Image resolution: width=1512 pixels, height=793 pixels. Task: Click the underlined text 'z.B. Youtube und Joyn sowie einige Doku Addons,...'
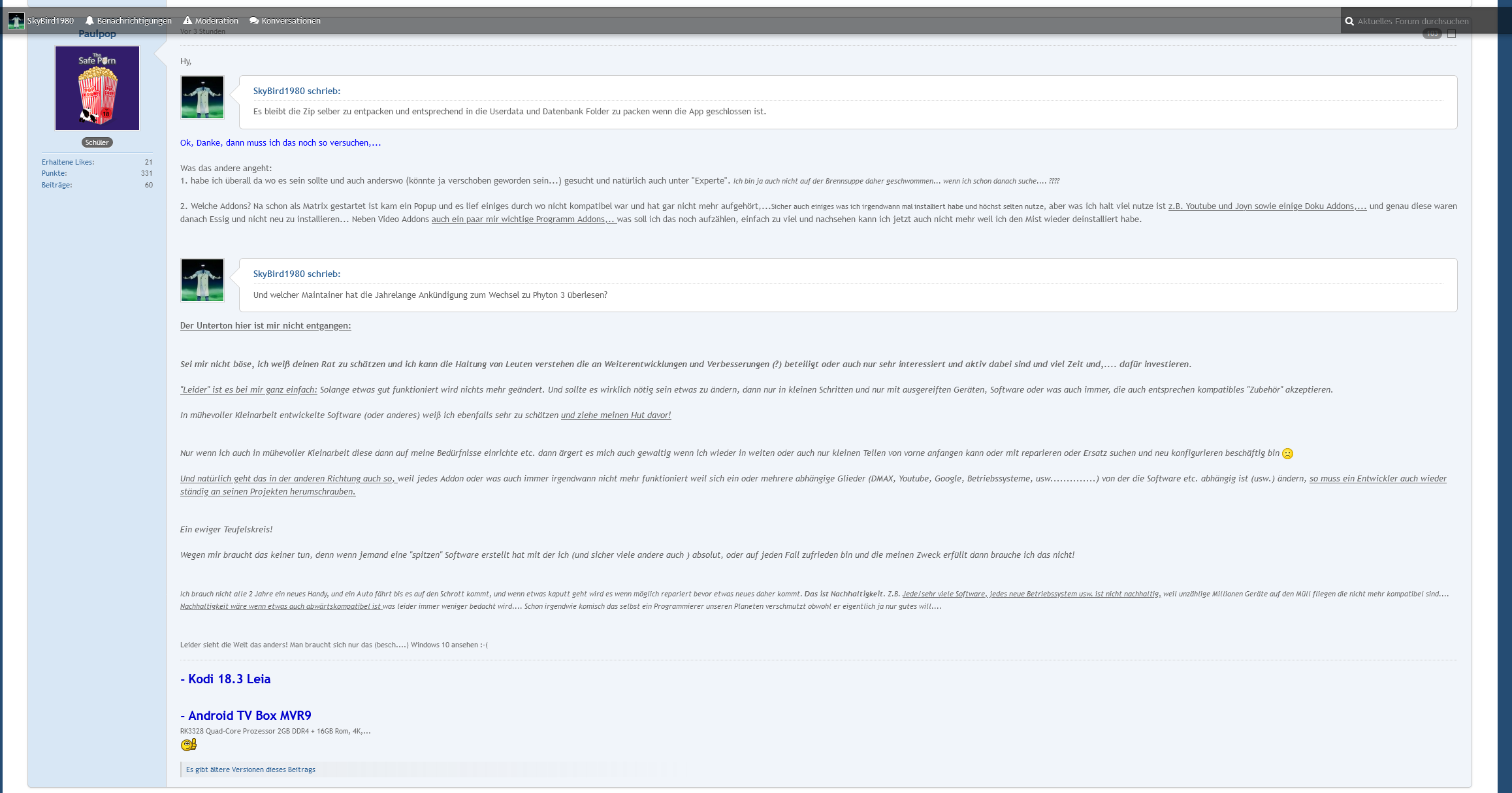1267,206
